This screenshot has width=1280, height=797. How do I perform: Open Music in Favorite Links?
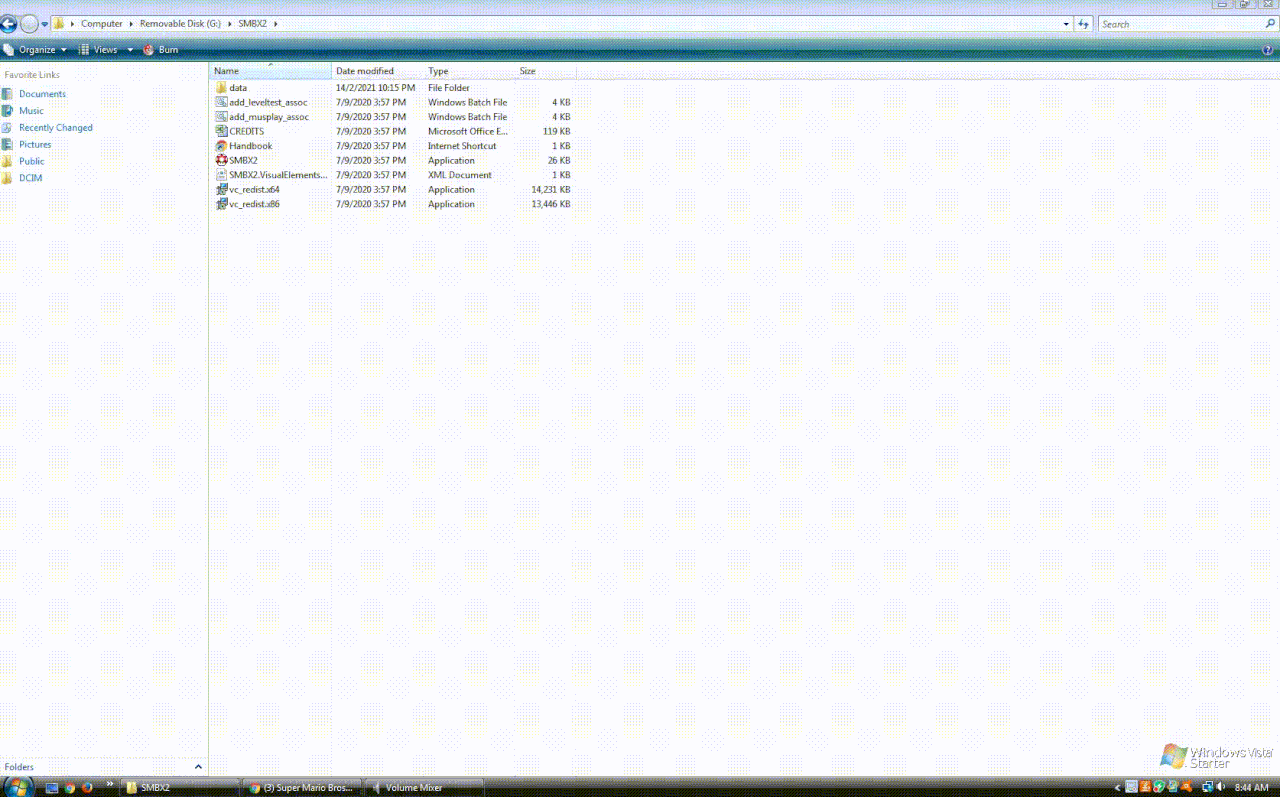31,111
